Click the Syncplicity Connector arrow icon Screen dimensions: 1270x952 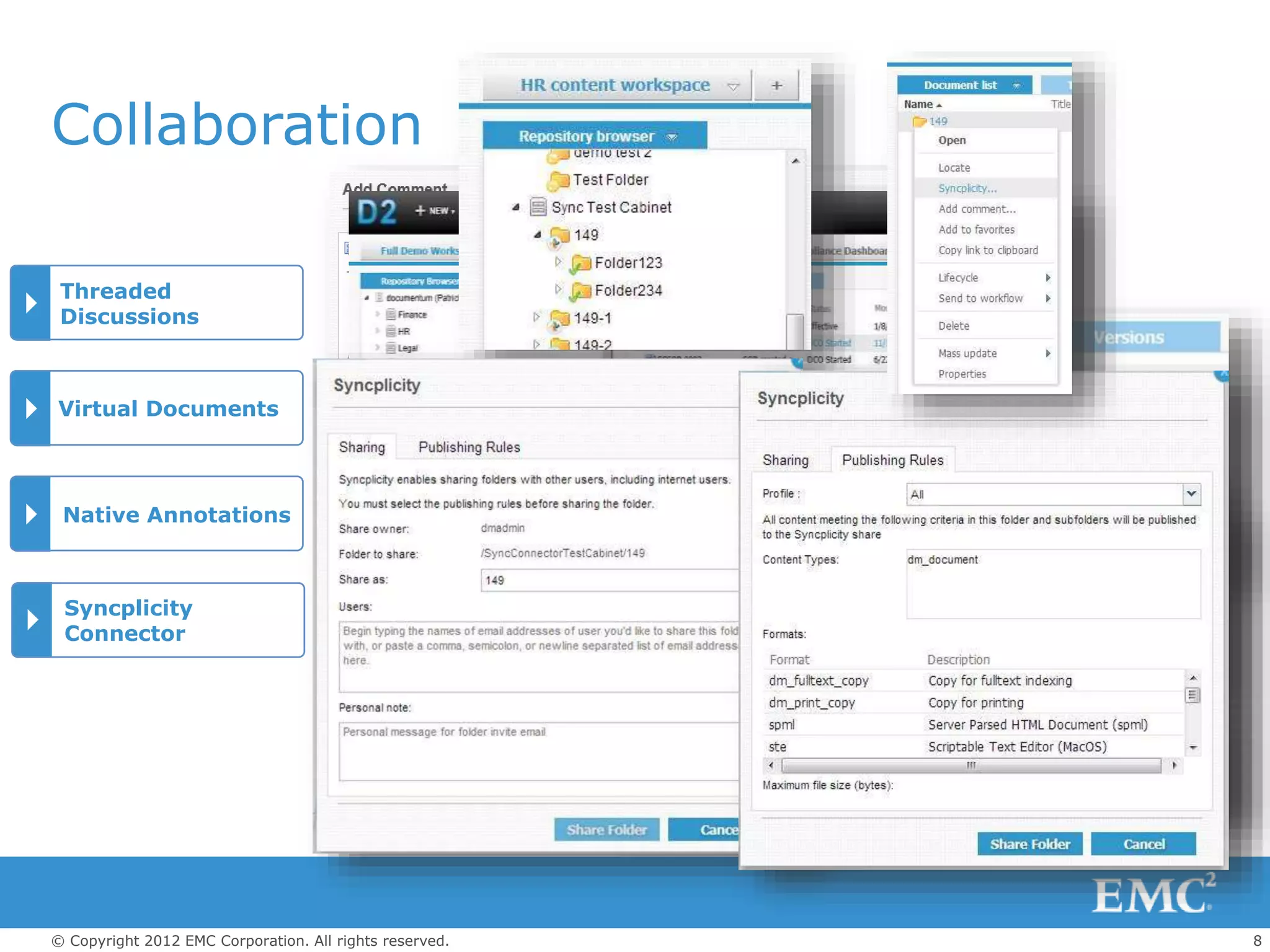(32, 620)
